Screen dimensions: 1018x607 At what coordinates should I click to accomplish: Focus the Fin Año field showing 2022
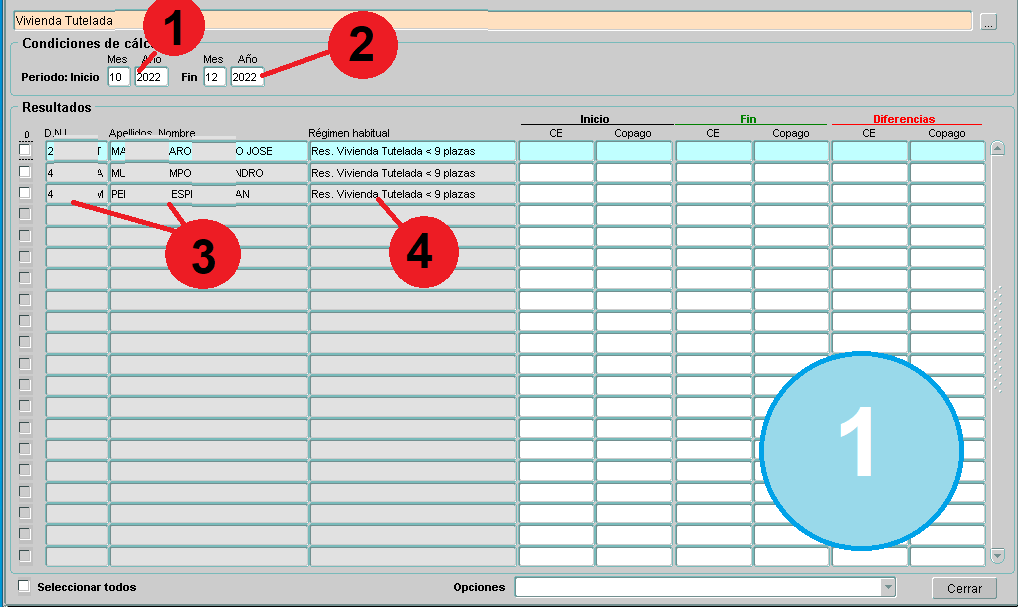pyautogui.click(x=247, y=77)
